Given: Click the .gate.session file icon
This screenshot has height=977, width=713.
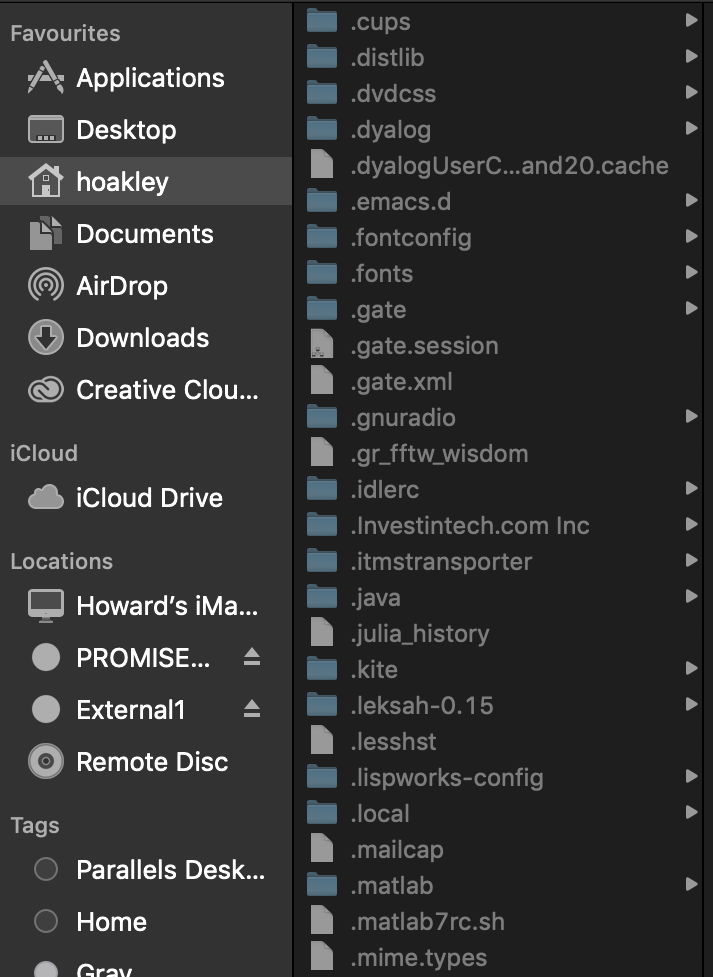Looking at the screenshot, I should 321,346.
